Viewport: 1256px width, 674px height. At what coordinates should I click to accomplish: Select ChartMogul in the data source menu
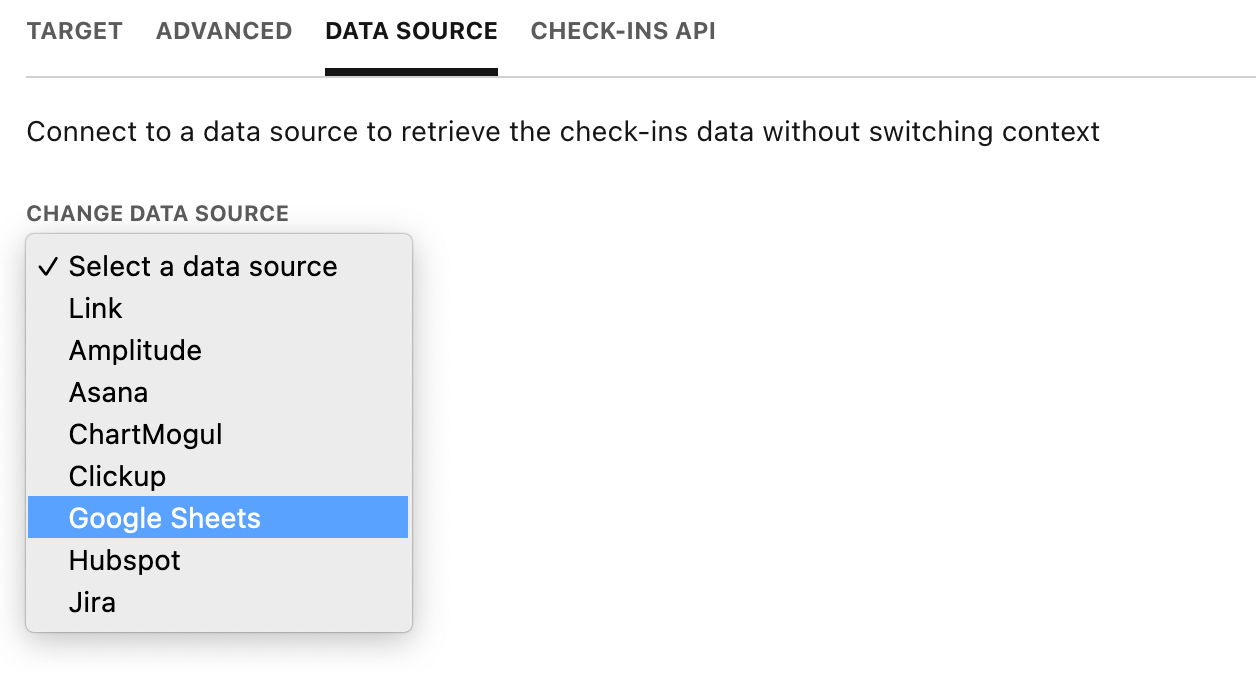point(145,434)
